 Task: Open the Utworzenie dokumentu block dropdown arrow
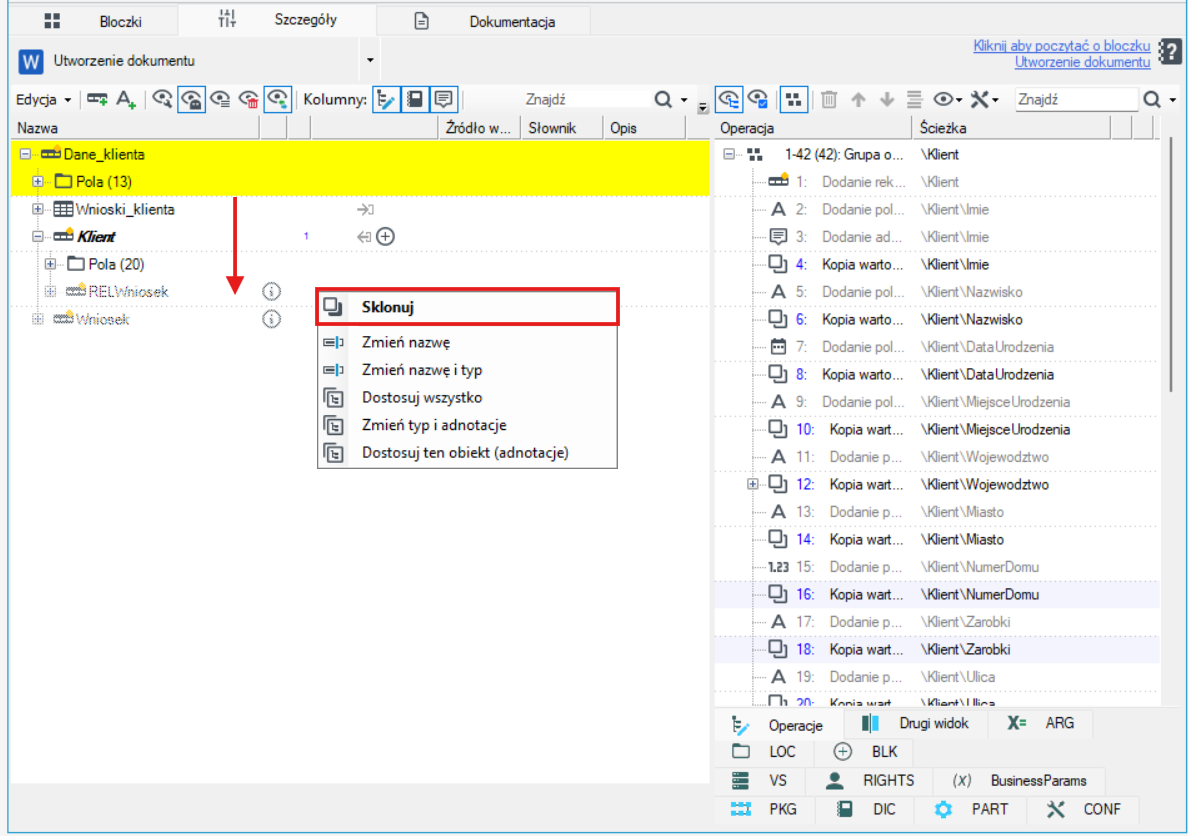tap(370, 60)
